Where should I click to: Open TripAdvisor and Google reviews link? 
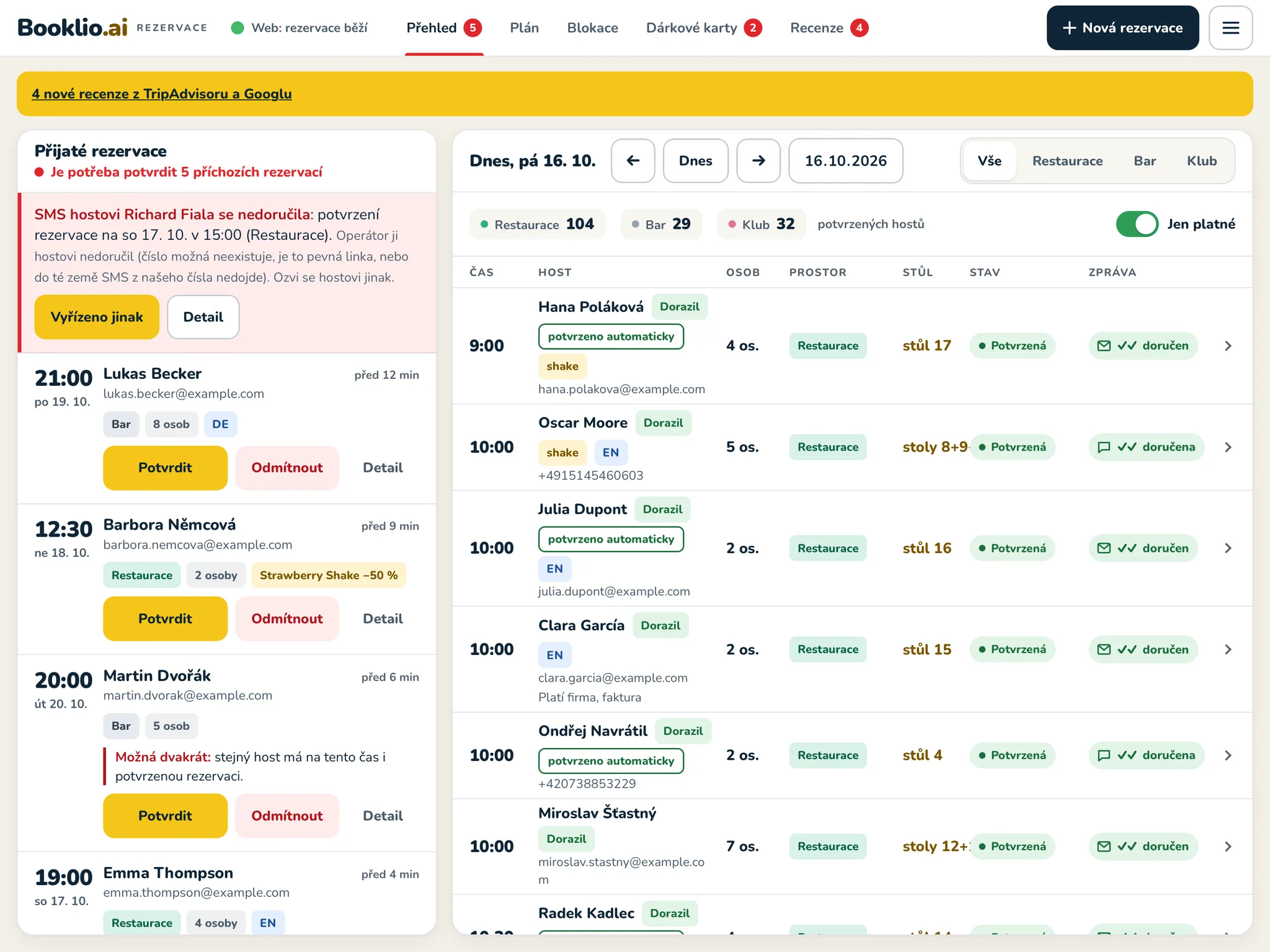[162, 94]
